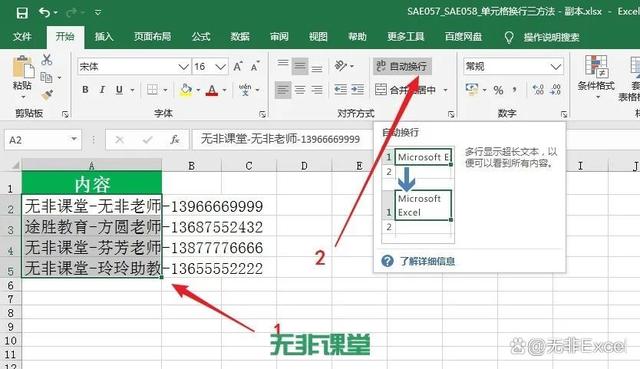Screen dimensions: 640x369
Task: Click the fx Insert Function icon
Action: [175, 140]
